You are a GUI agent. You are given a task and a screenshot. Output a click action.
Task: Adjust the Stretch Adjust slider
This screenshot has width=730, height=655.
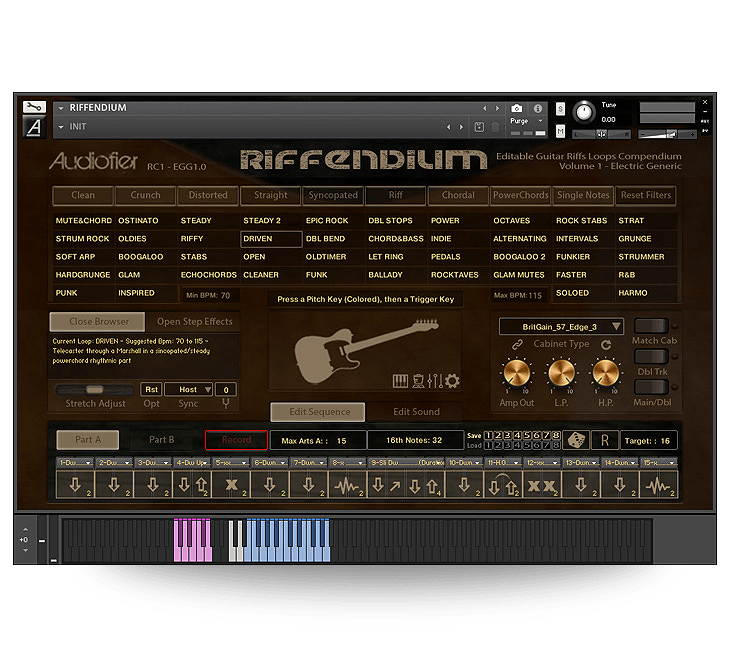click(95, 390)
